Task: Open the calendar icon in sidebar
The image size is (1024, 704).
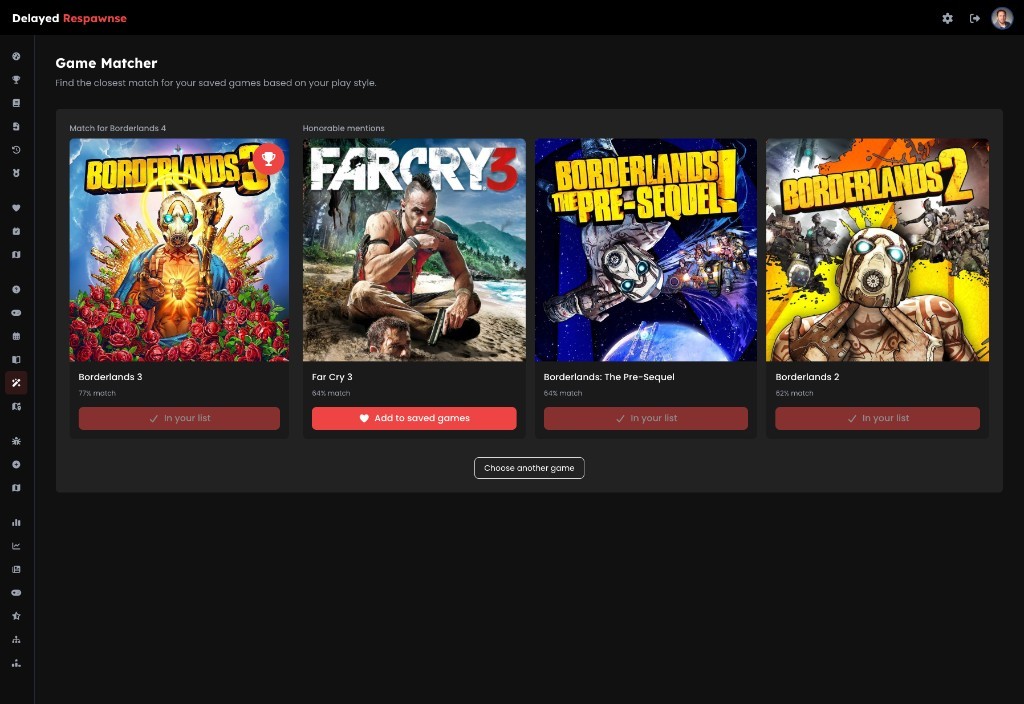Action: pyautogui.click(x=16, y=336)
